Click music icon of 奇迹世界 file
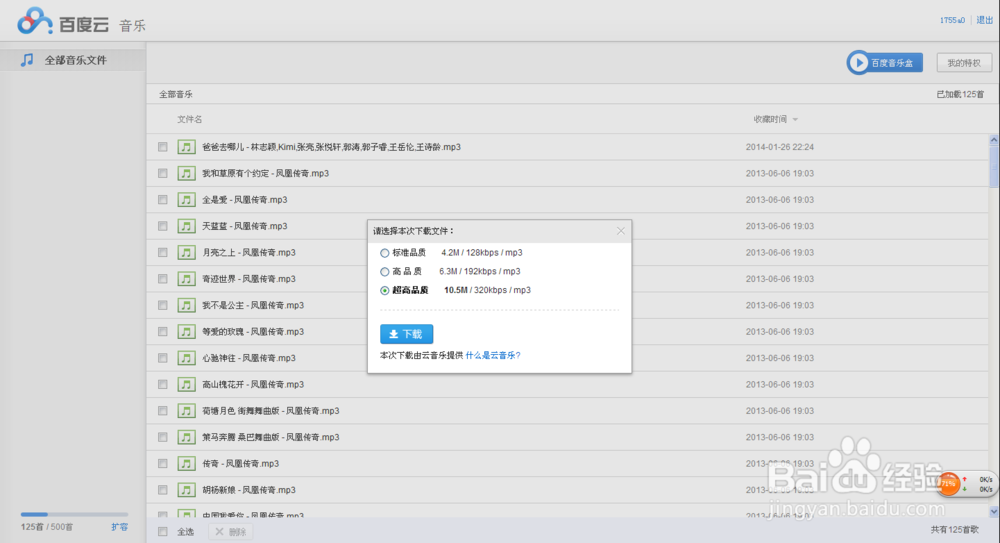 [186, 279]
